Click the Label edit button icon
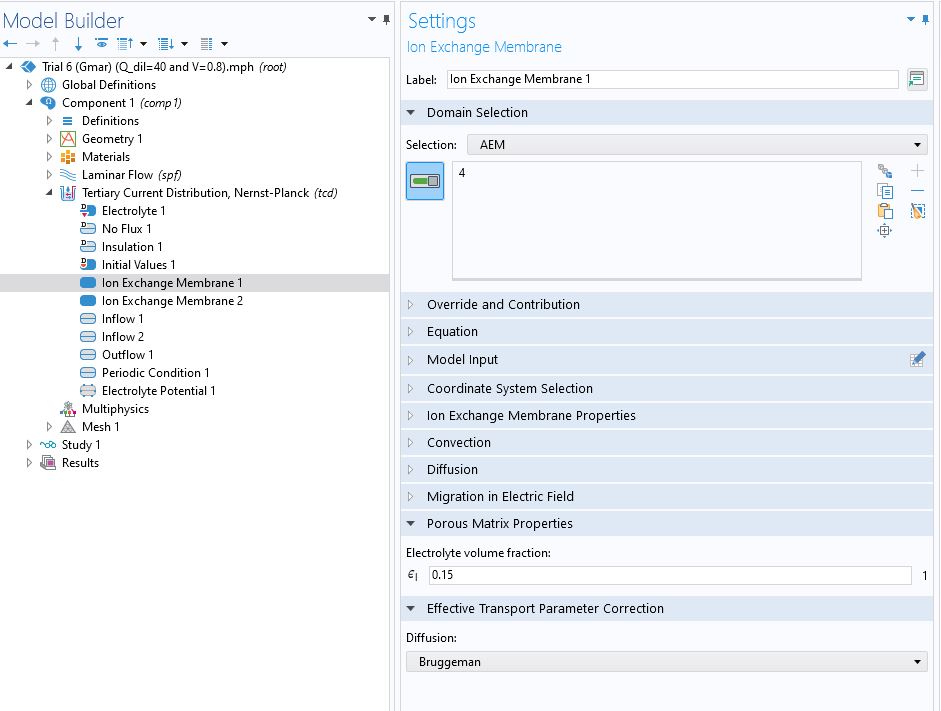 tap(916, 80)
